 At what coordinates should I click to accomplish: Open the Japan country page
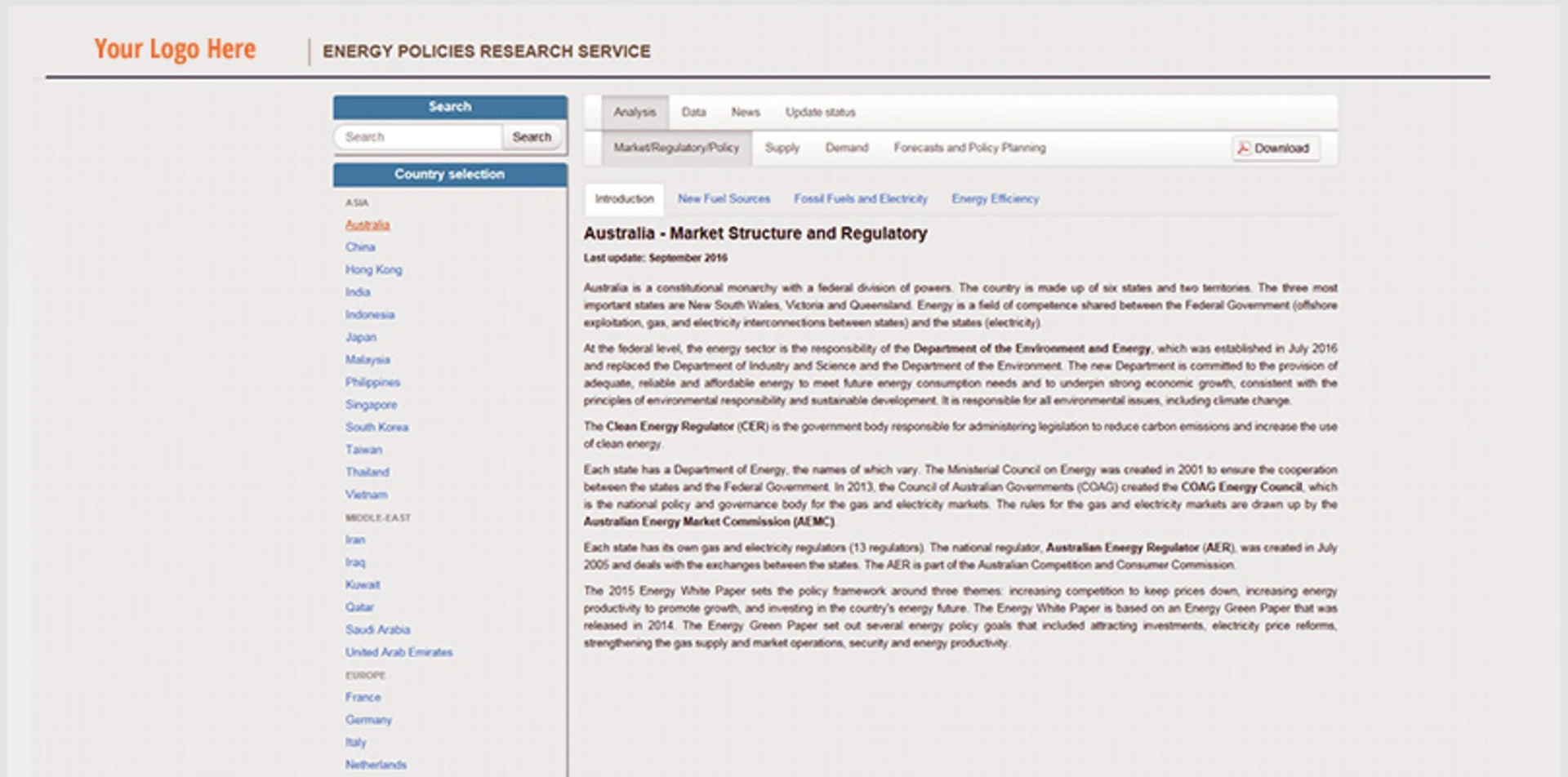[361, 337]
